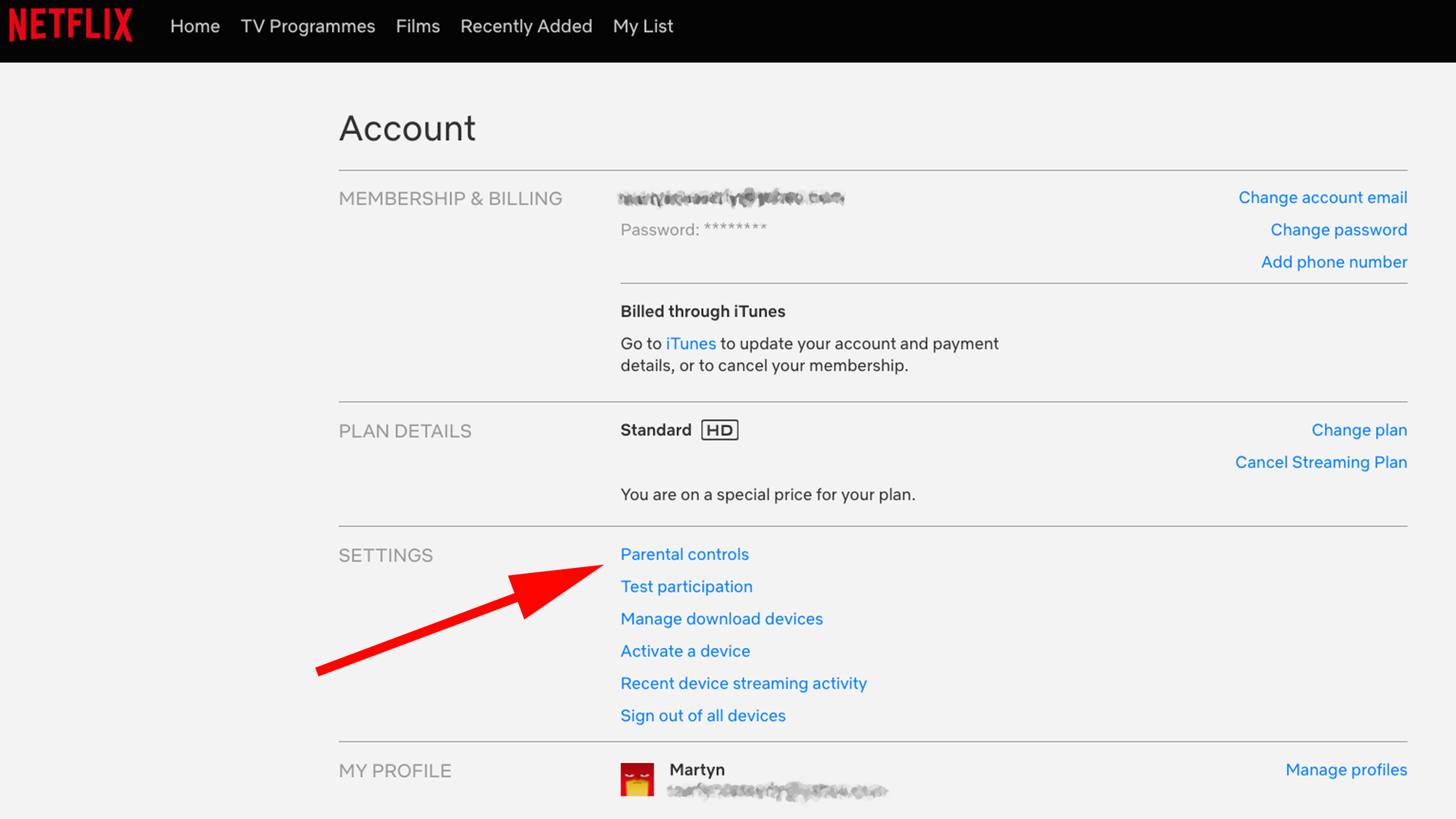The width and height of the screenshot is (1456, 819).
Task: Click Change plan link
Action: [x=1359, y=430]
